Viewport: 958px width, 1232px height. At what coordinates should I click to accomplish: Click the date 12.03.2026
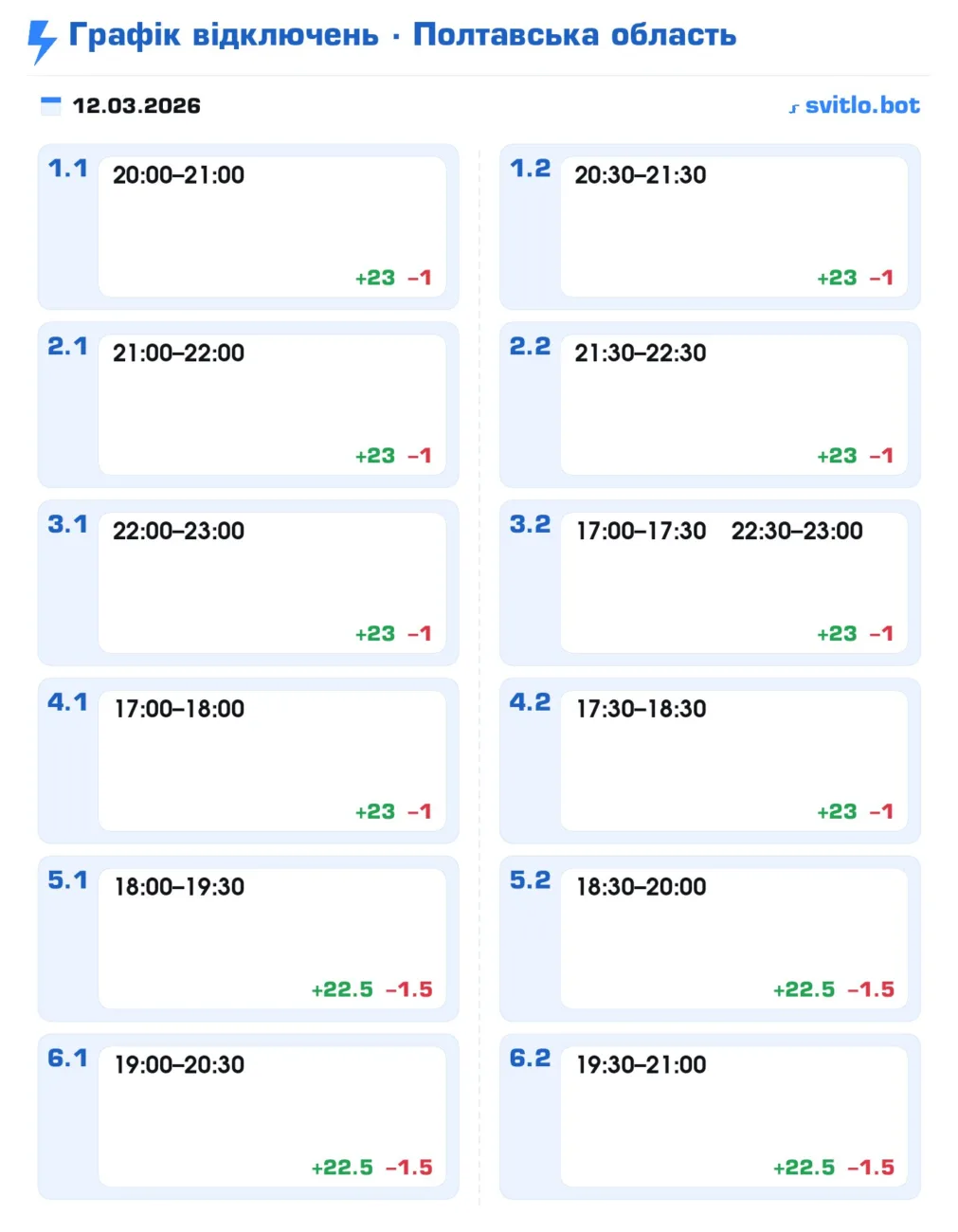136,105
